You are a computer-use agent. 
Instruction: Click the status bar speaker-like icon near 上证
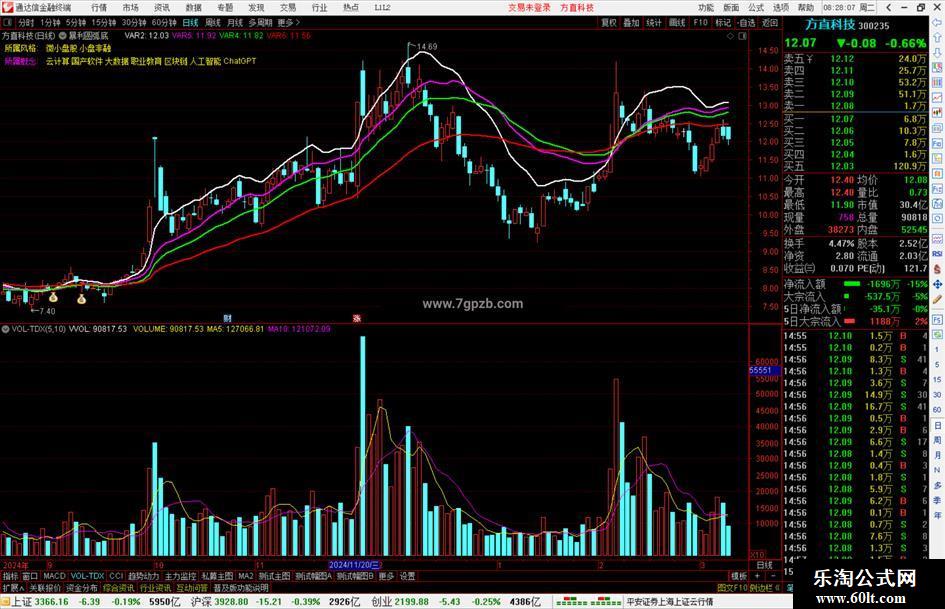click(5, 601)
